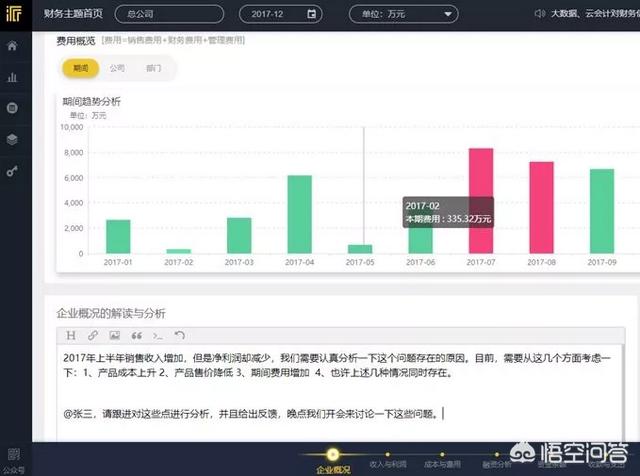Click the home icon in left sidebar
Viewport: 640px width, 476px height.
click(x=12, y=46)
